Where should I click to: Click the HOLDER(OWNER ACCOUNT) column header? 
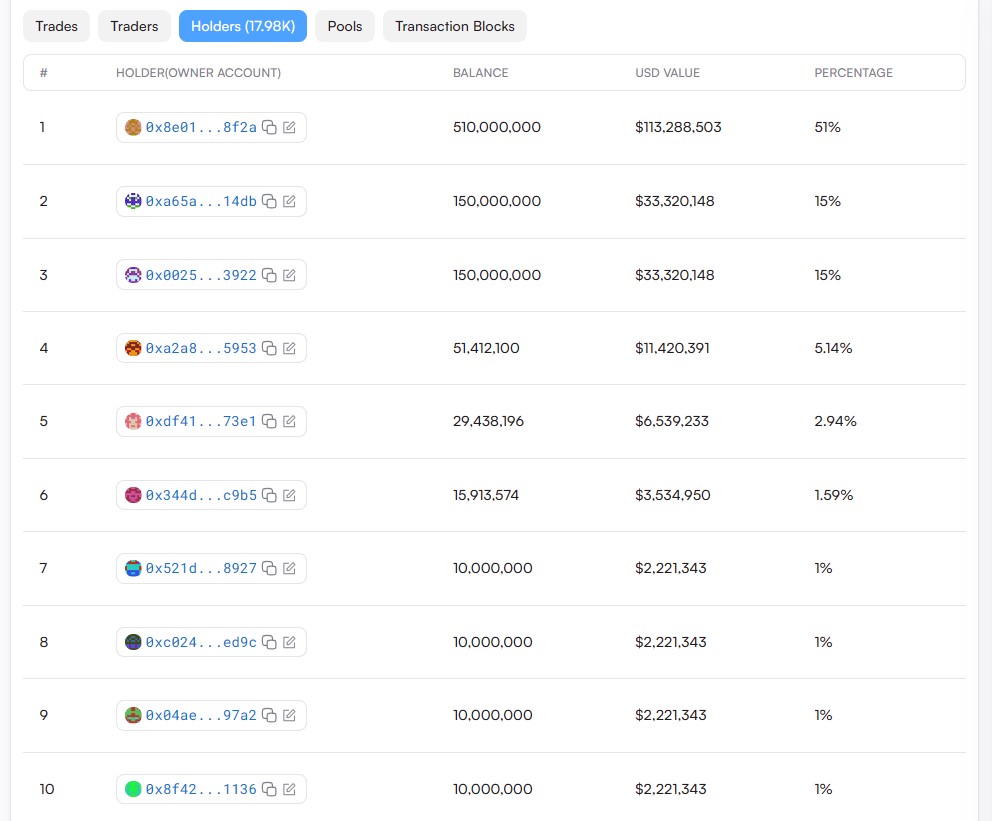198,73
